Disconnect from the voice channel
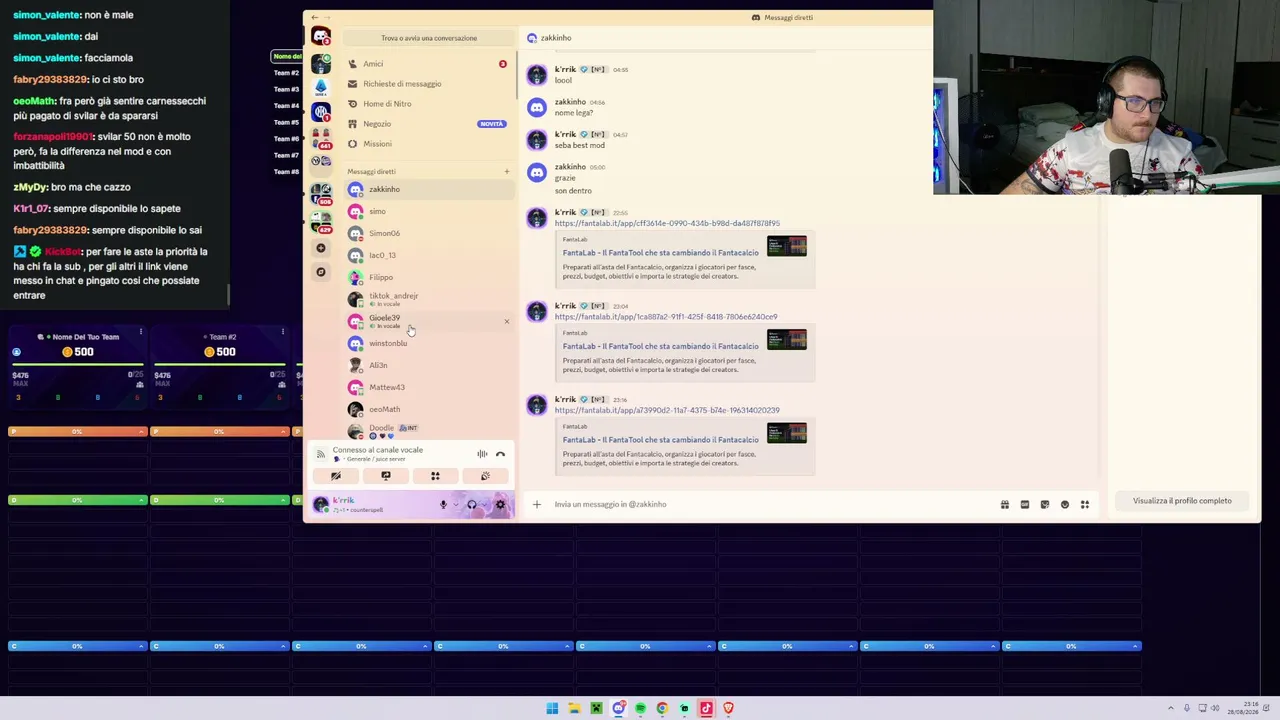The height and width of the screenshot is (720, 1280). tap(500, 454)
